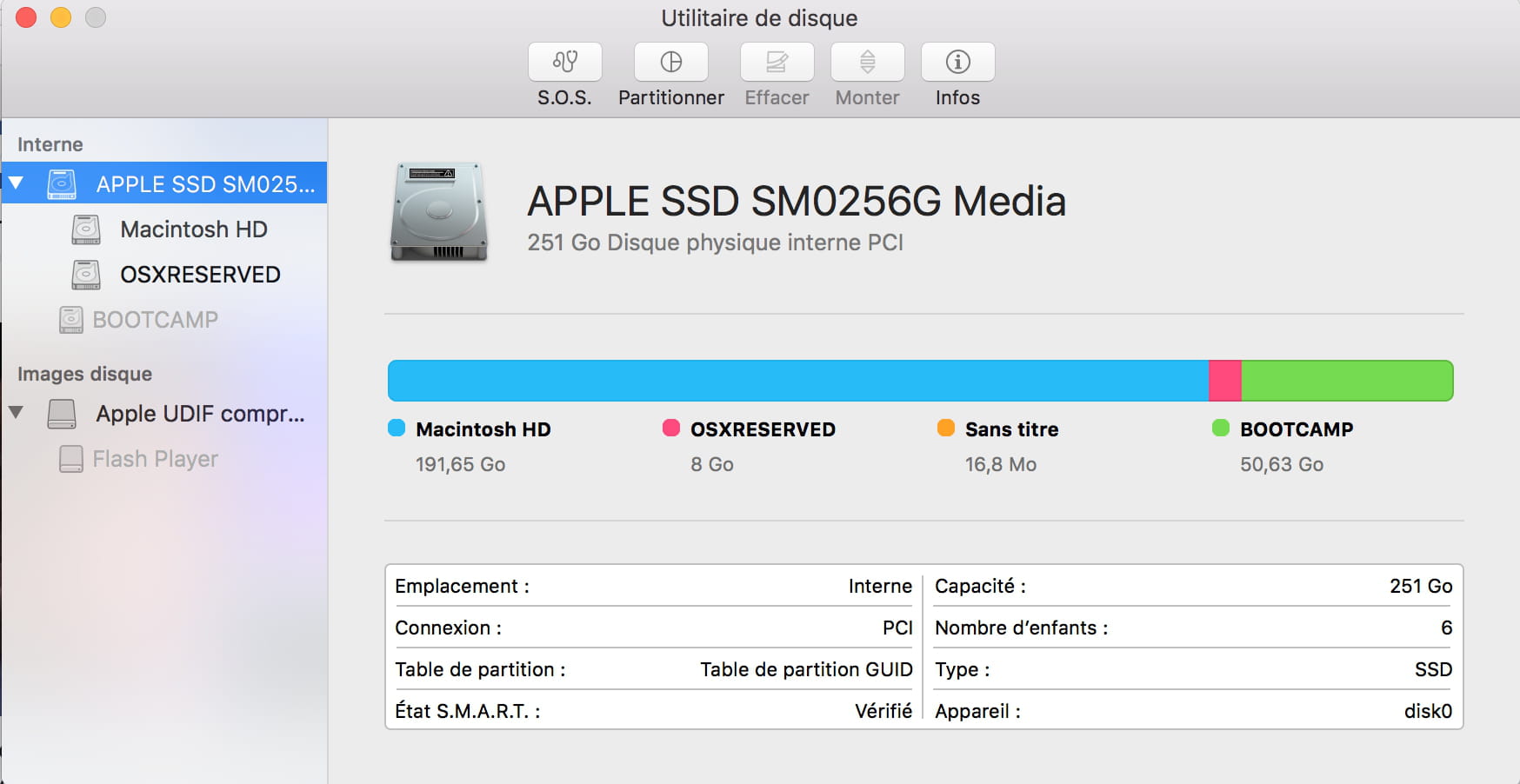Click the Flash Player volume icon

point(71,459)
